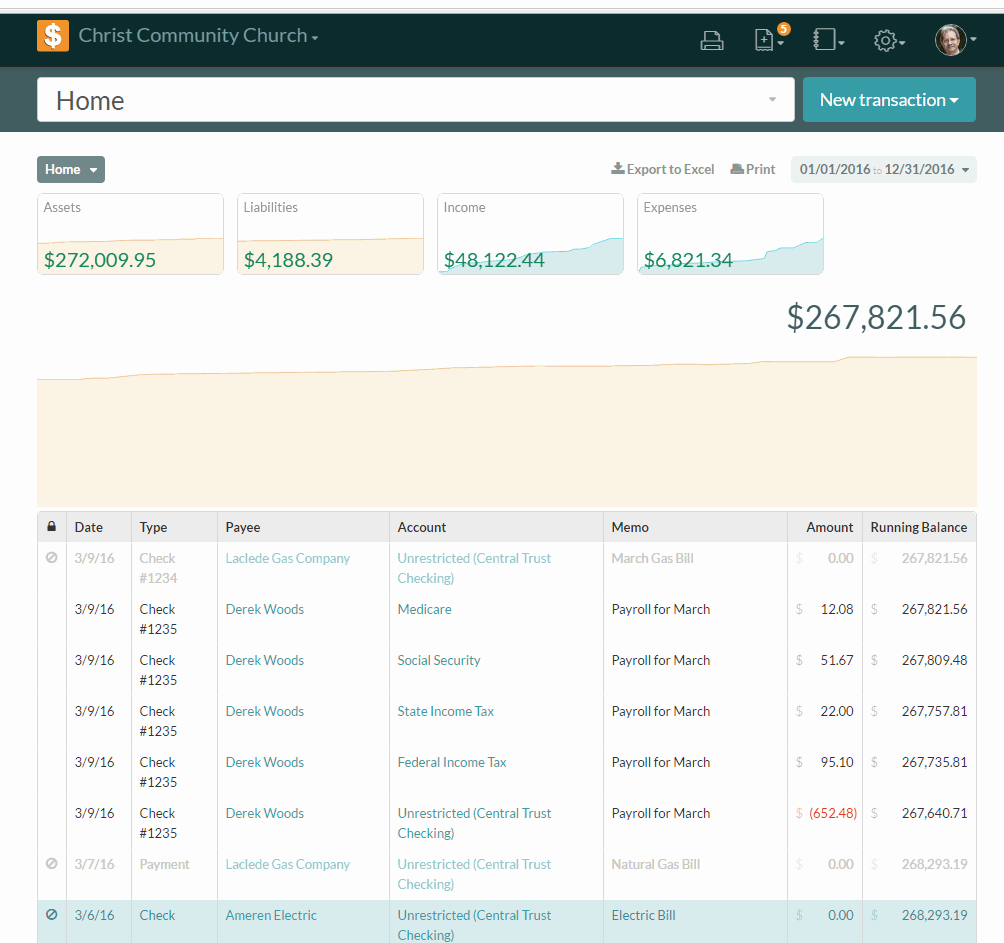Click Export to Excel link
The image size is (1004, 943).
(x=663, y=170)
